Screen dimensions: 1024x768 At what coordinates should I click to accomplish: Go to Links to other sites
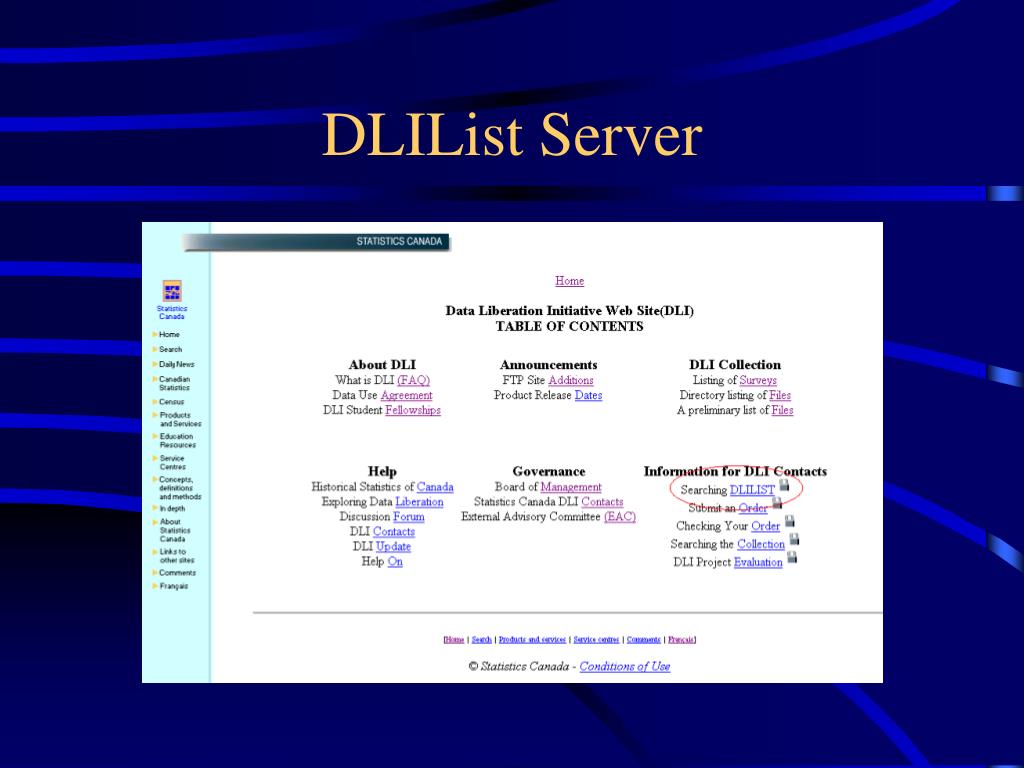pyautogui.click(x=177, y=556)
